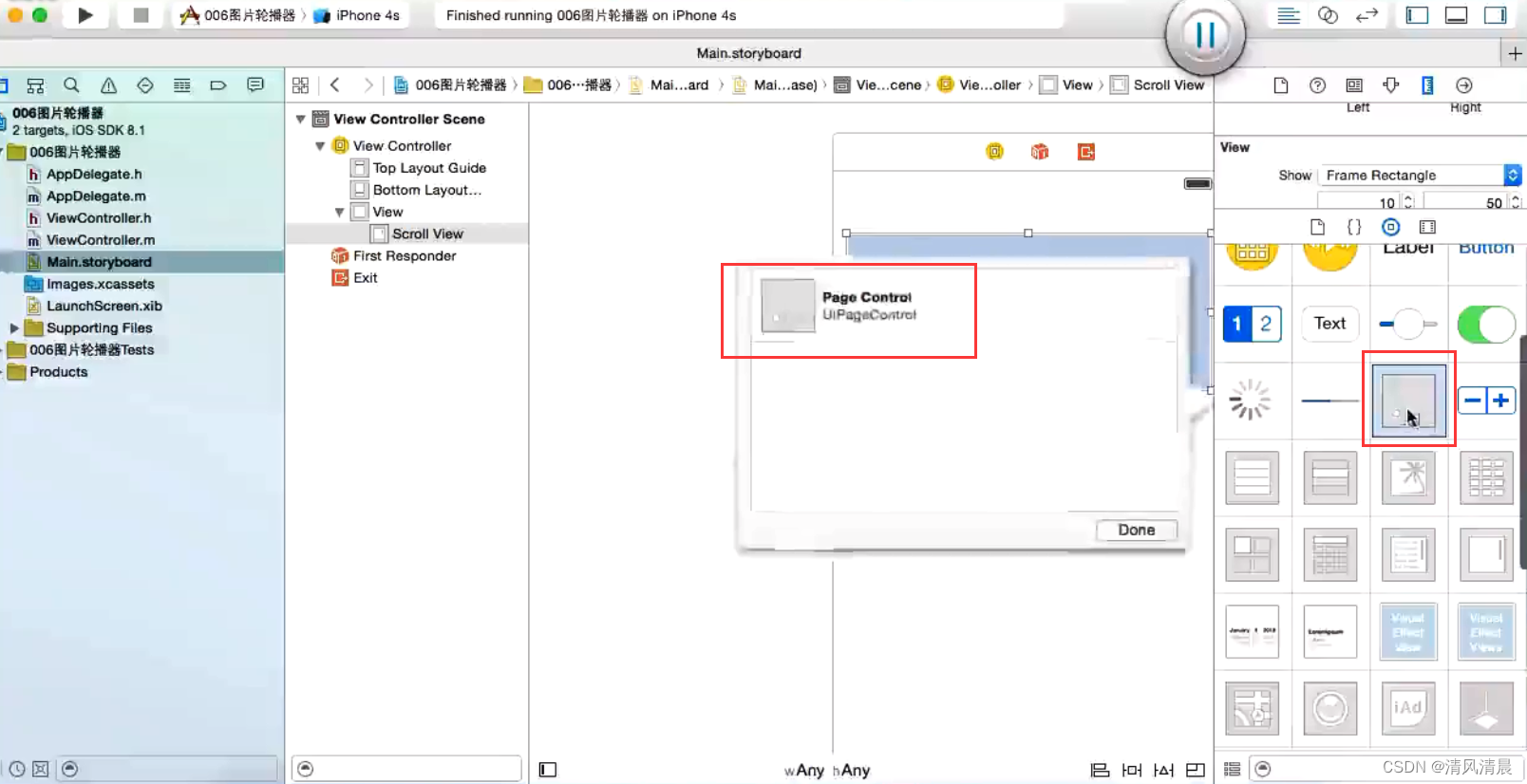The image size is (1527, 784).
Task: Toggle document outline visibility button
Action: tap(548, 770)
